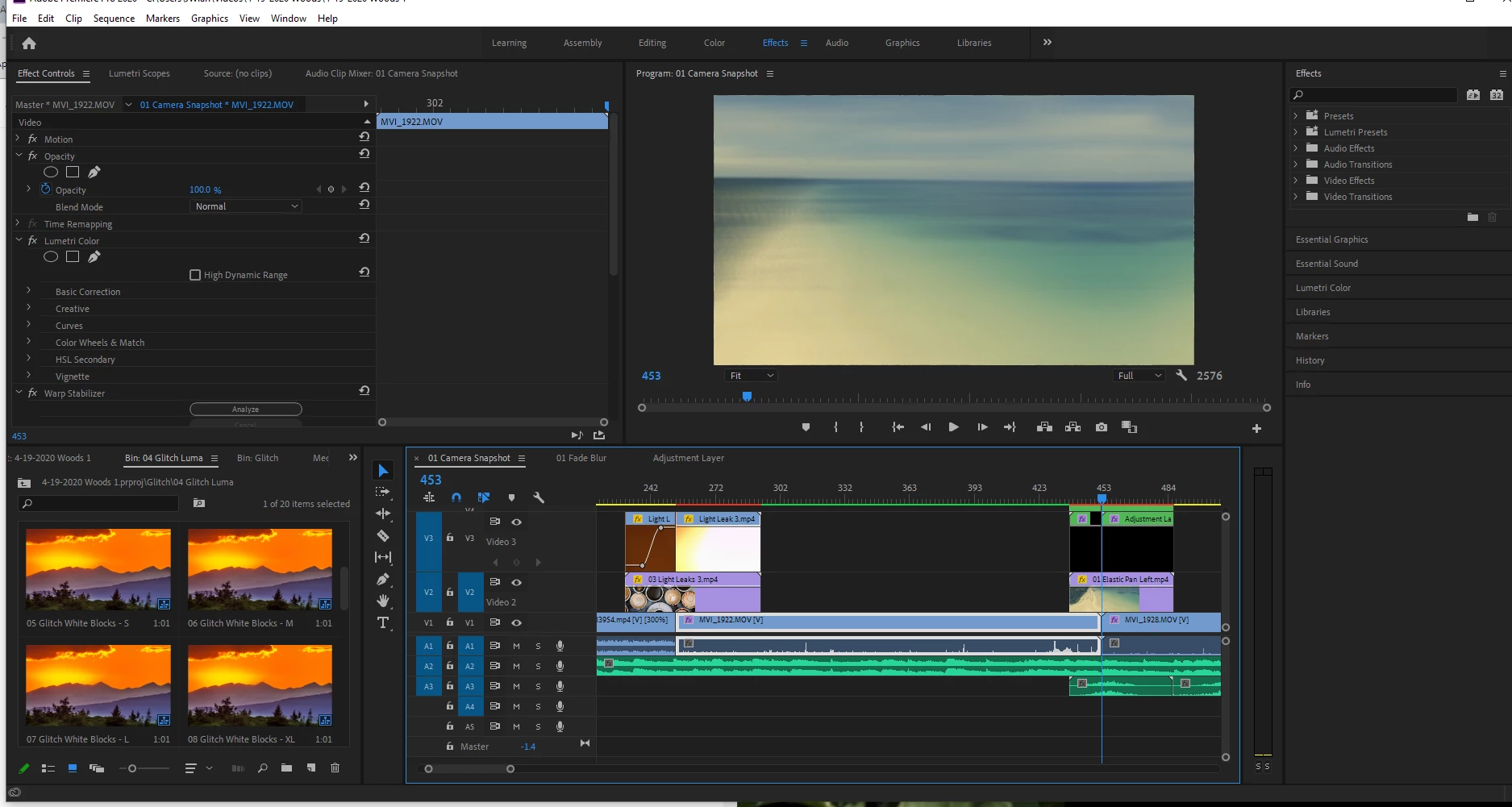Open the Essential Sound panel
The image size is (1512, 807).
tap(1327, 264)
